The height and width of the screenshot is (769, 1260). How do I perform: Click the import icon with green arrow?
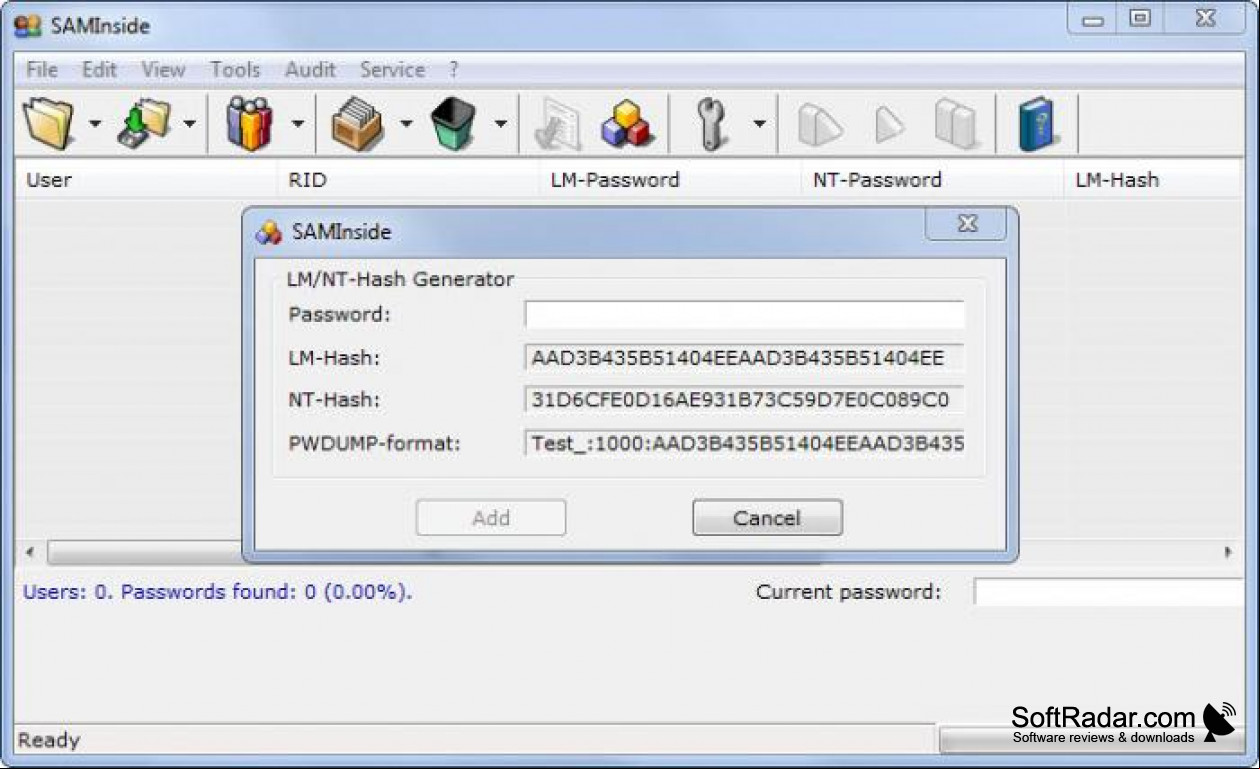pos(144,124)
